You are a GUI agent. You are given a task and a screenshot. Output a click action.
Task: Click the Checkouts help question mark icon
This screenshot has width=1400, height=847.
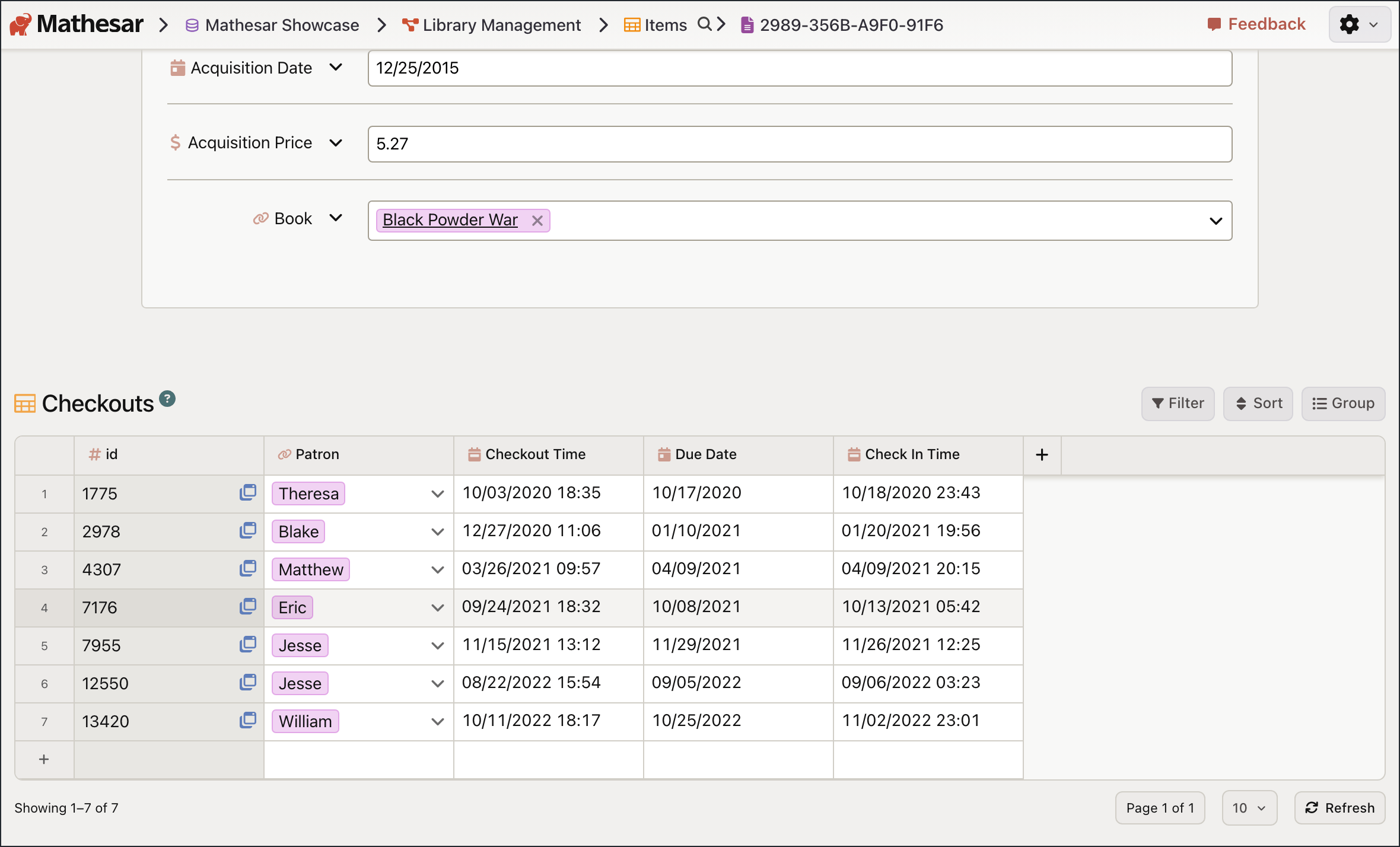[167, 399]
